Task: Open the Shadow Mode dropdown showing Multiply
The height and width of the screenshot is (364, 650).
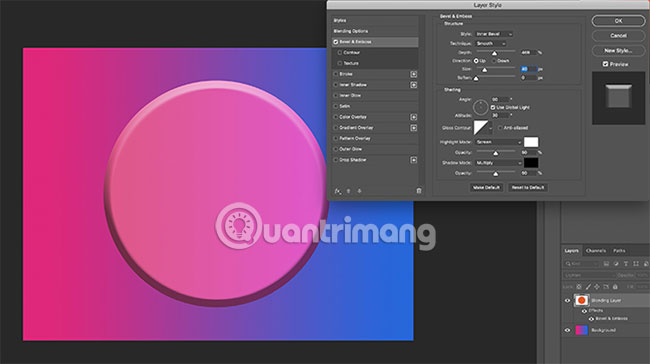Action: click(x=498, y=163)
